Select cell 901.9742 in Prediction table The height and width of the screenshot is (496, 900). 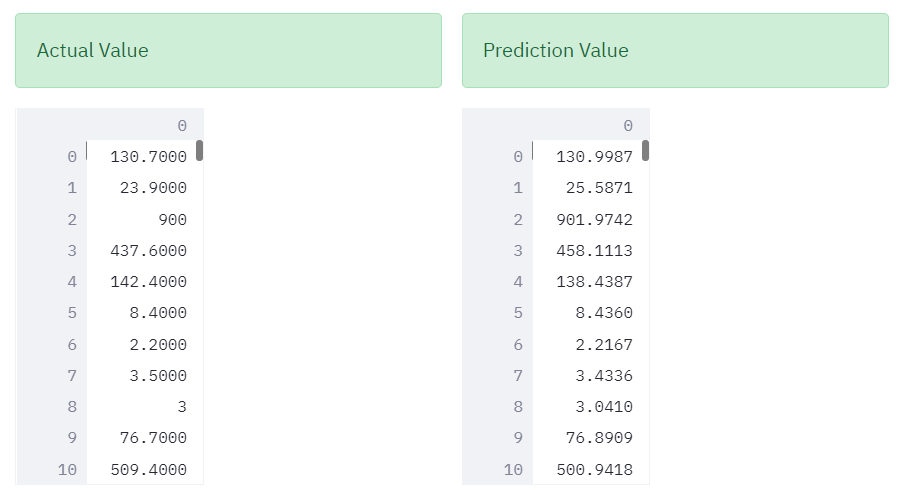(587, 219)
